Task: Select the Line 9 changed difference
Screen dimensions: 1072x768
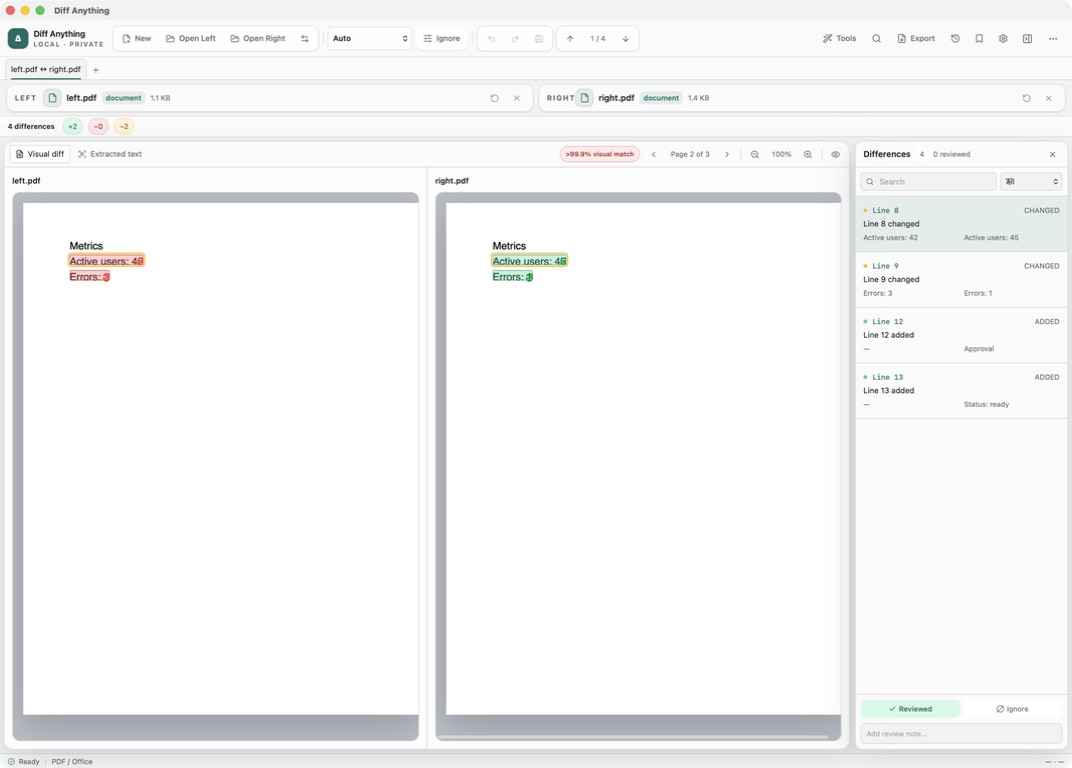Action: click(x=961, y=279)
